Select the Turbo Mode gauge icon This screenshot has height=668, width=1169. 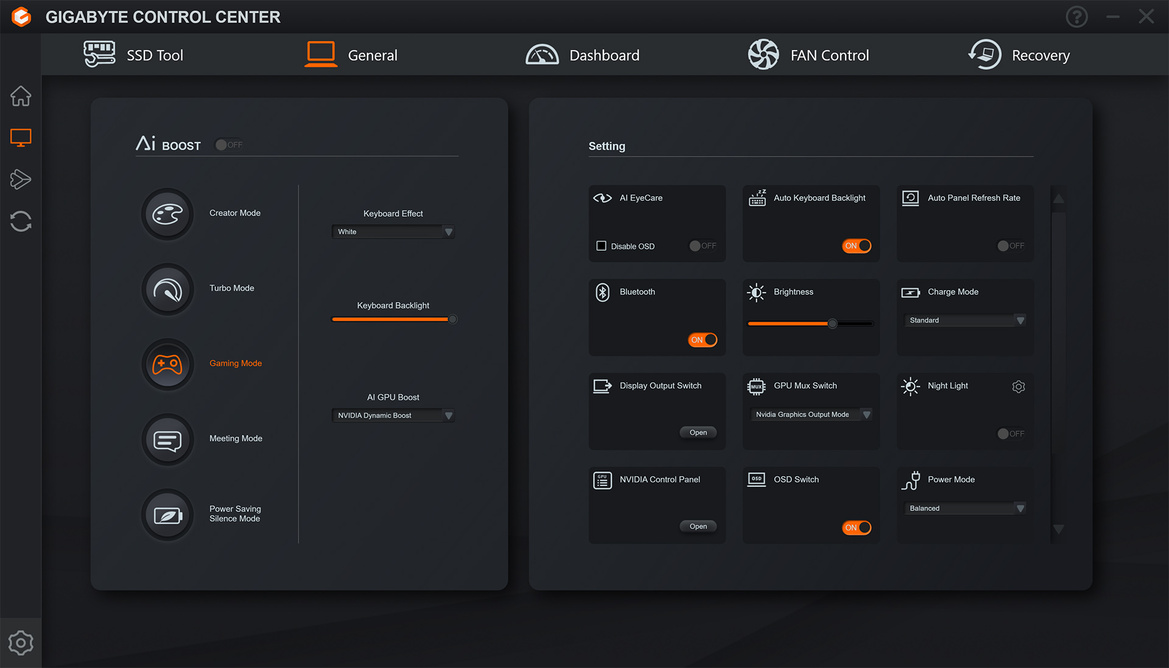tap(168, 289)
